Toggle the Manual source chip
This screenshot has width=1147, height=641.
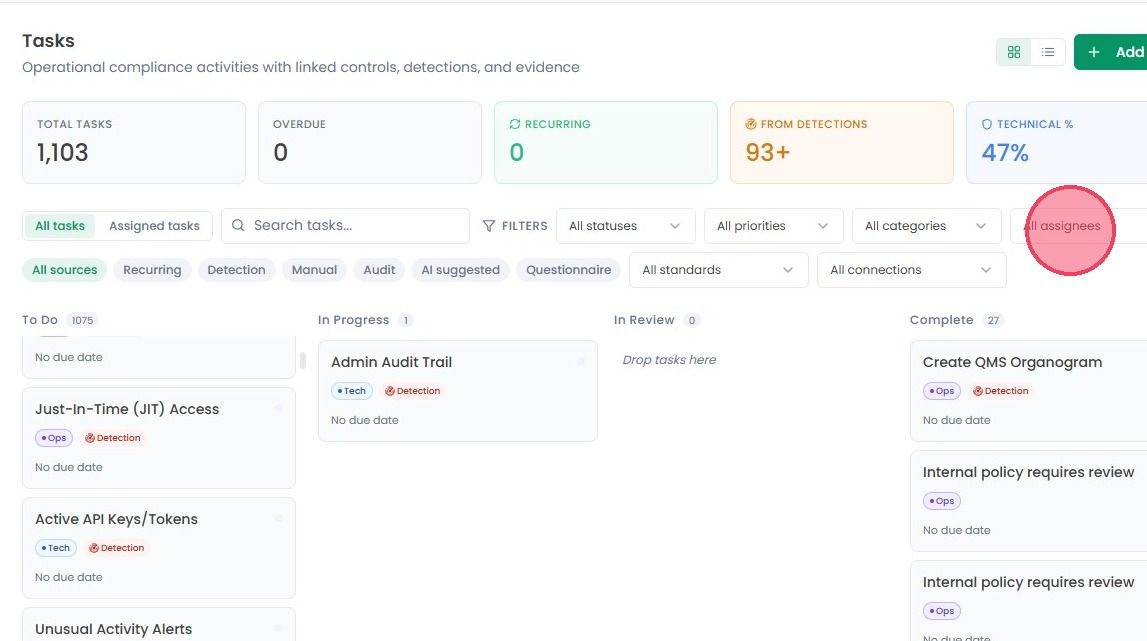[x=315, y=270]
